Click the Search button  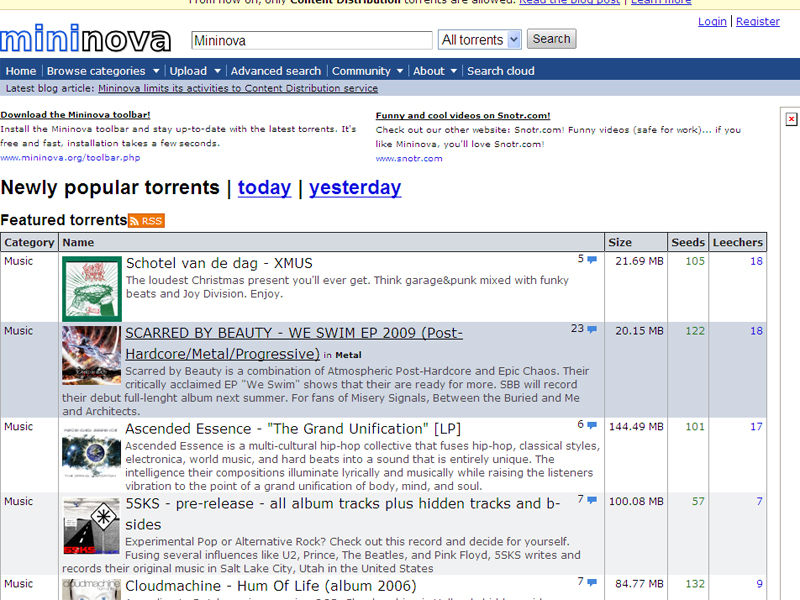tap(552, 39)
